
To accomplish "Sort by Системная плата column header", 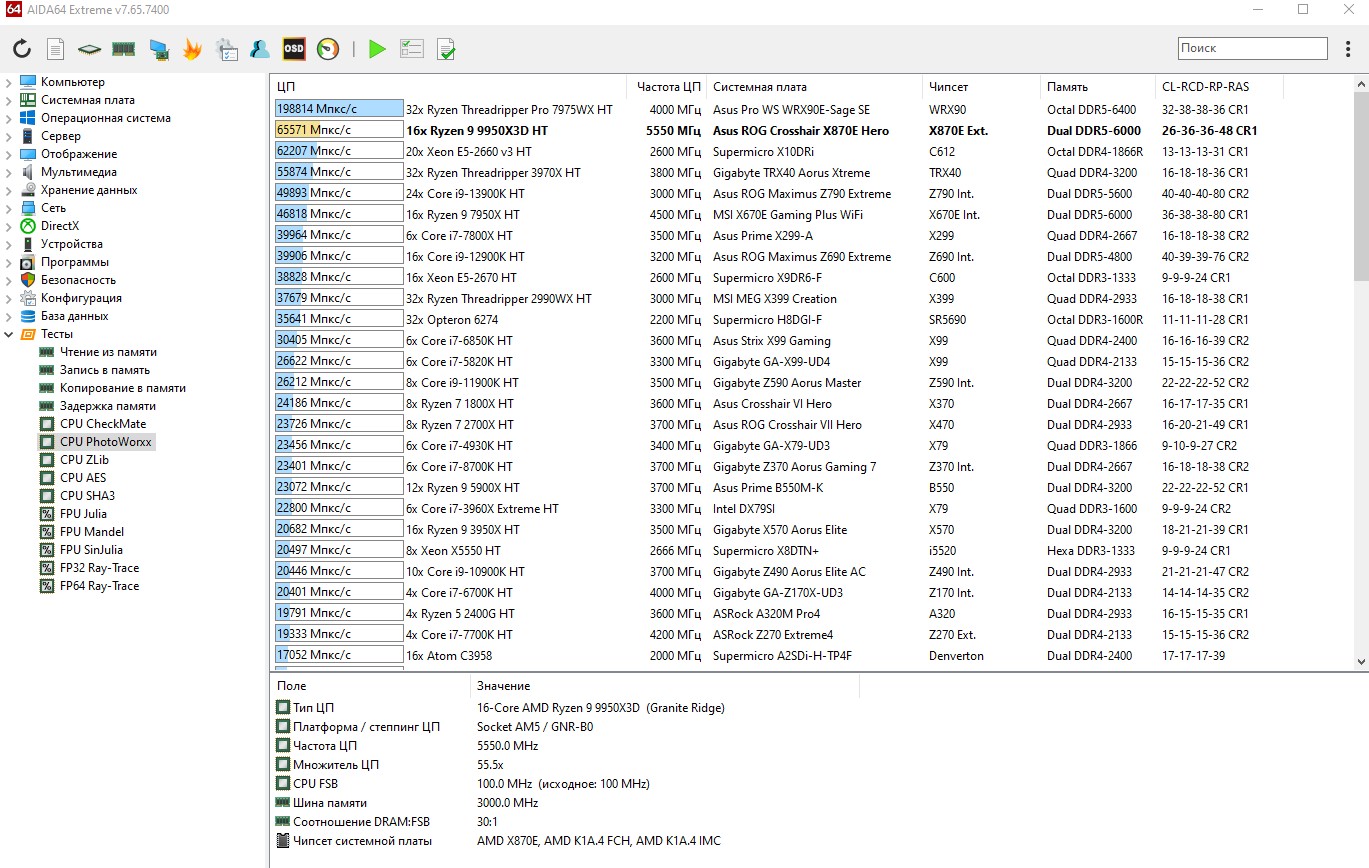I will 814,87.
